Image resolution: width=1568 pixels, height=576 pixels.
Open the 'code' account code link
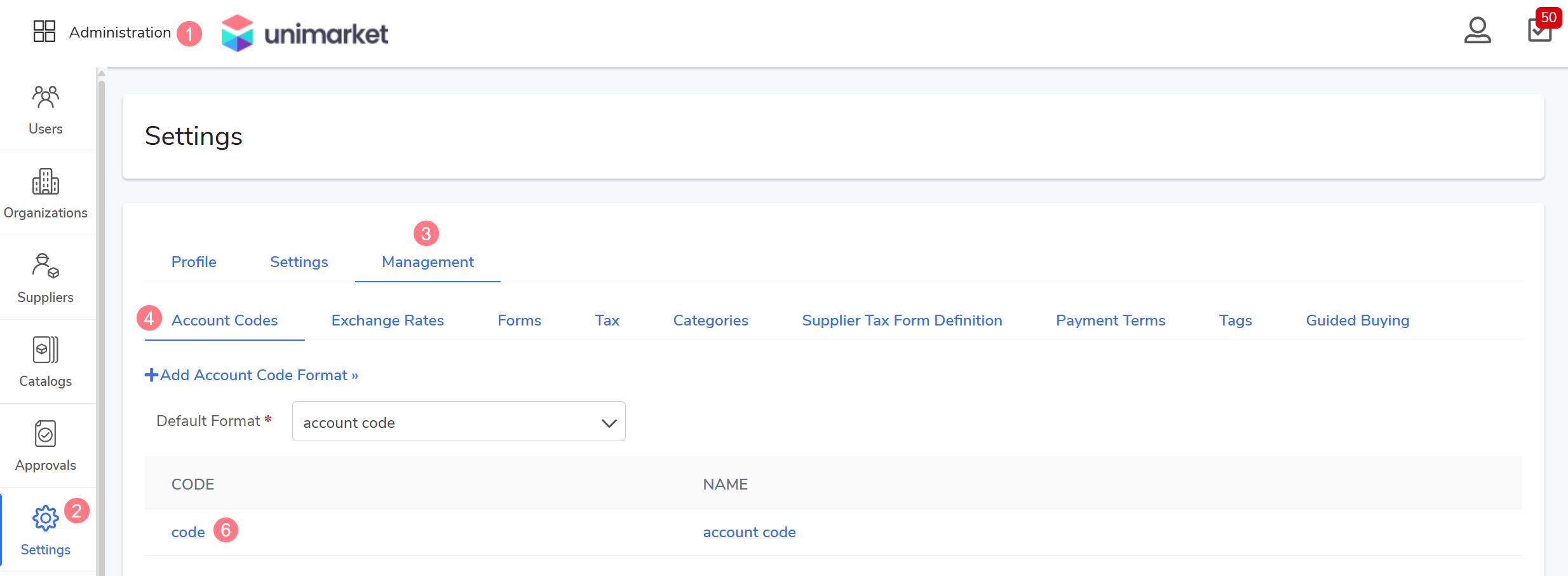pos(188,532)
